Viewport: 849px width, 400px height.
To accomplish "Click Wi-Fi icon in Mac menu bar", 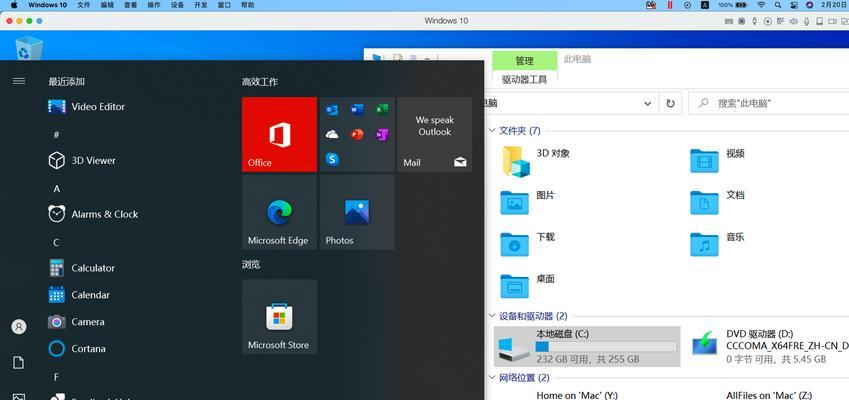I will tap(761, 5).
